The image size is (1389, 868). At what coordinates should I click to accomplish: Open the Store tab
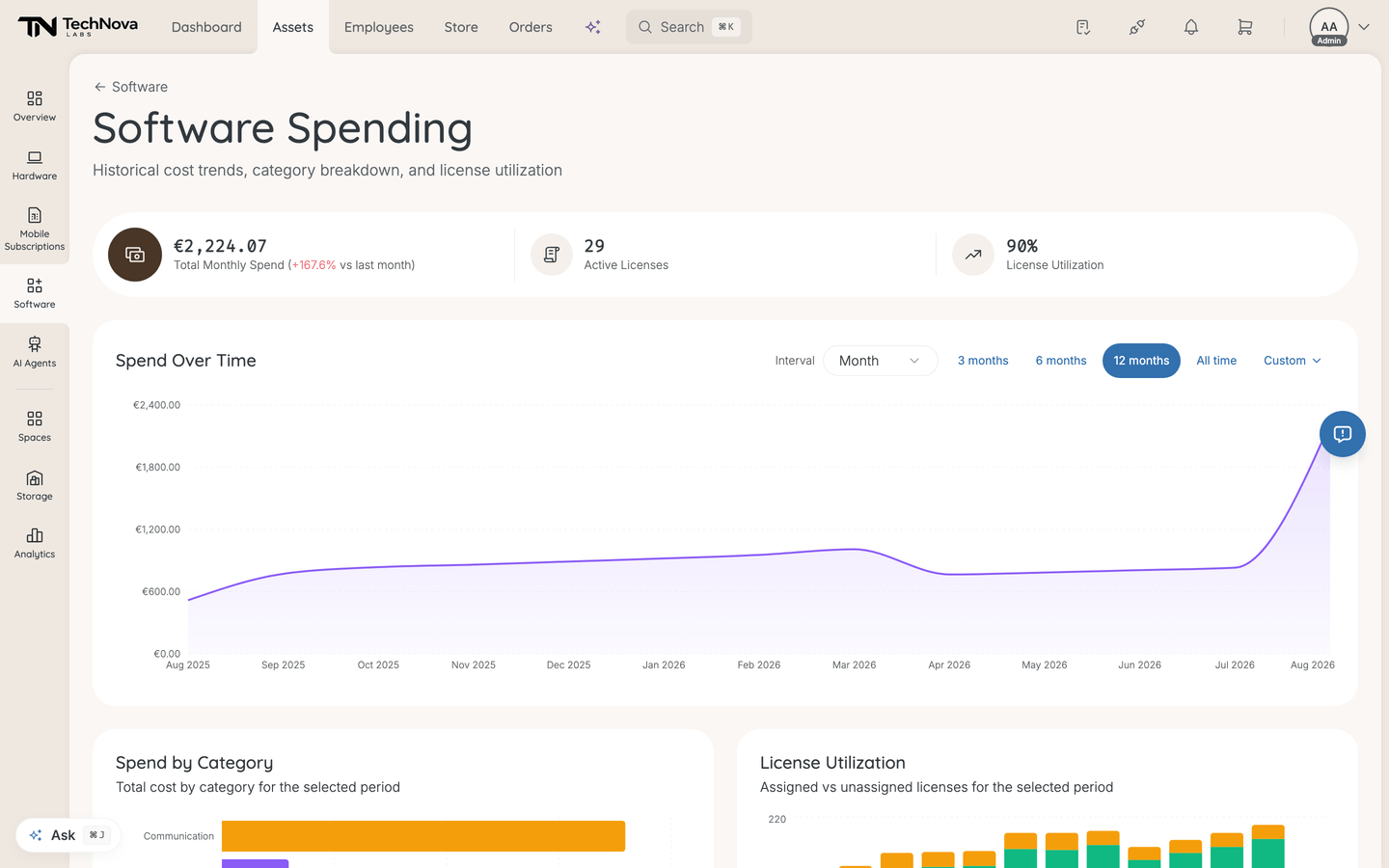tap(461, 27)
